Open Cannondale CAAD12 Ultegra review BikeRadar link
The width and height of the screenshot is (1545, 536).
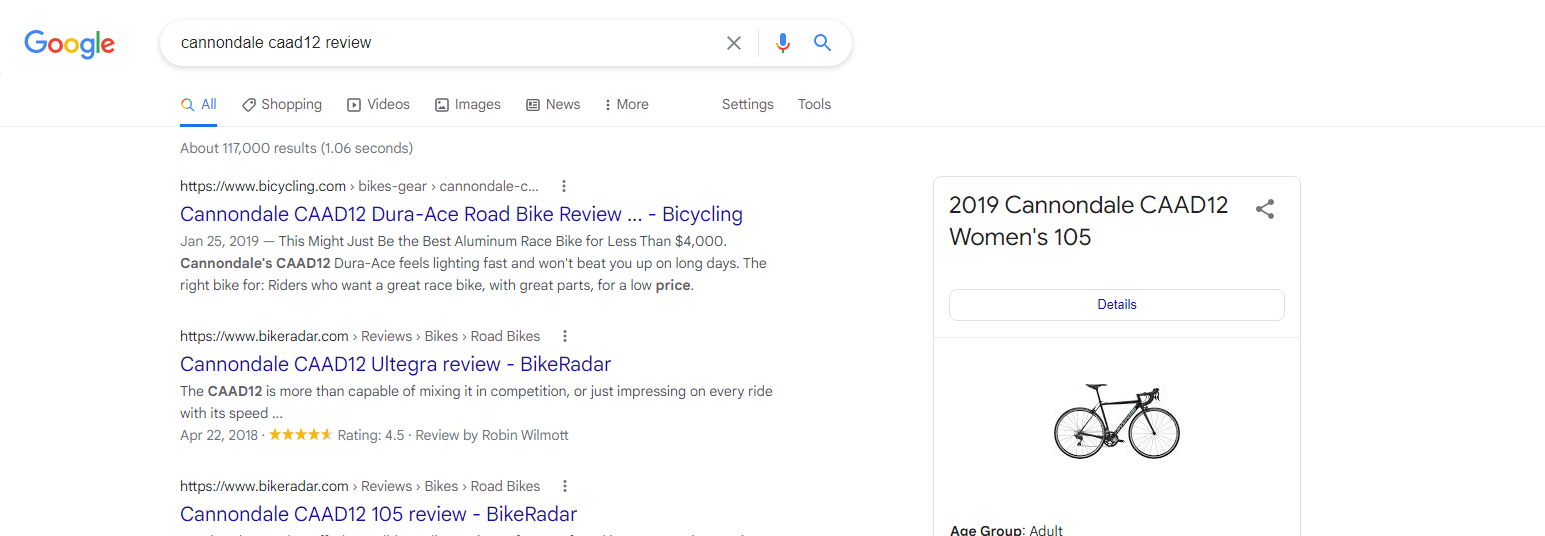click(395, 364)
